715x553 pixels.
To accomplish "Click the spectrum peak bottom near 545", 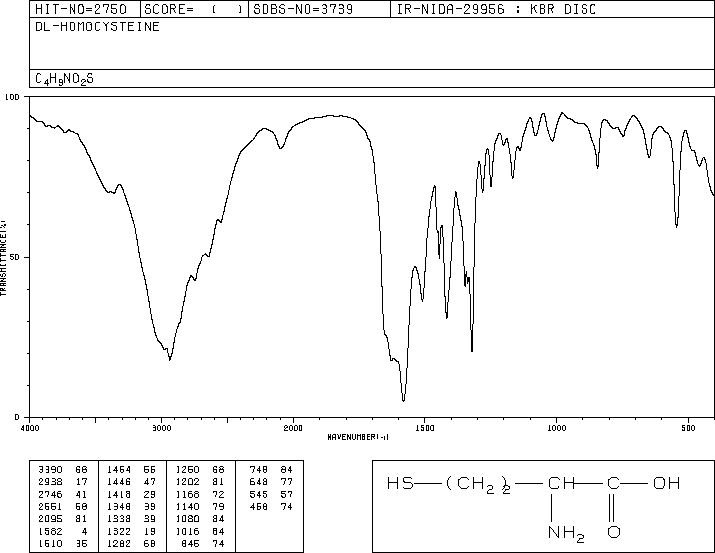I will click(676, 225).
